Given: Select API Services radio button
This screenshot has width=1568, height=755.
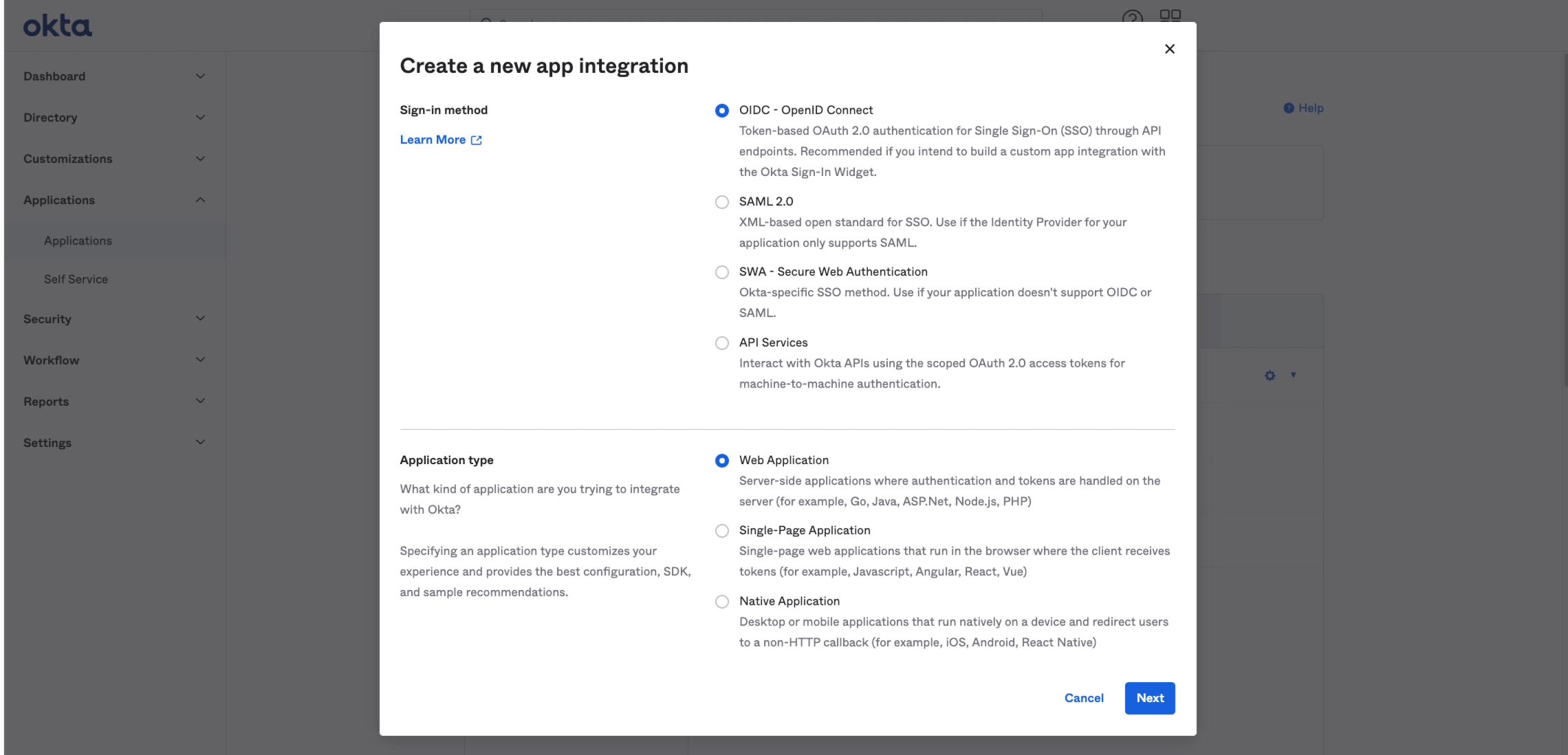Looking at the screenshot, I should tap(721, 343).
